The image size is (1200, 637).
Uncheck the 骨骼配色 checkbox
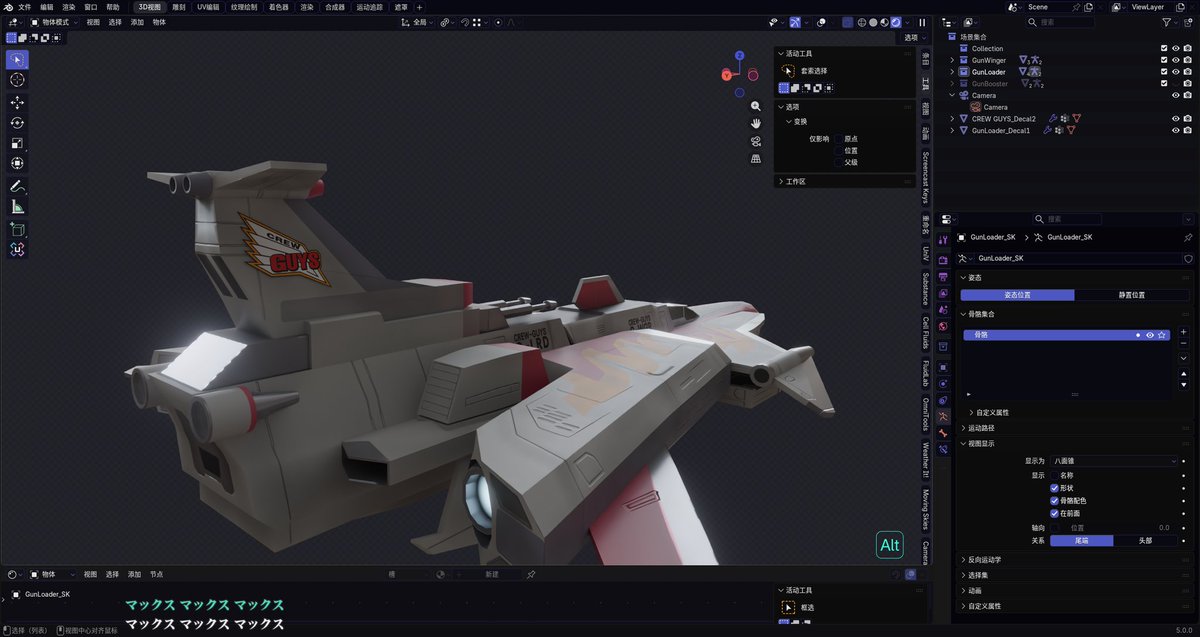(x=1054, y=500)
